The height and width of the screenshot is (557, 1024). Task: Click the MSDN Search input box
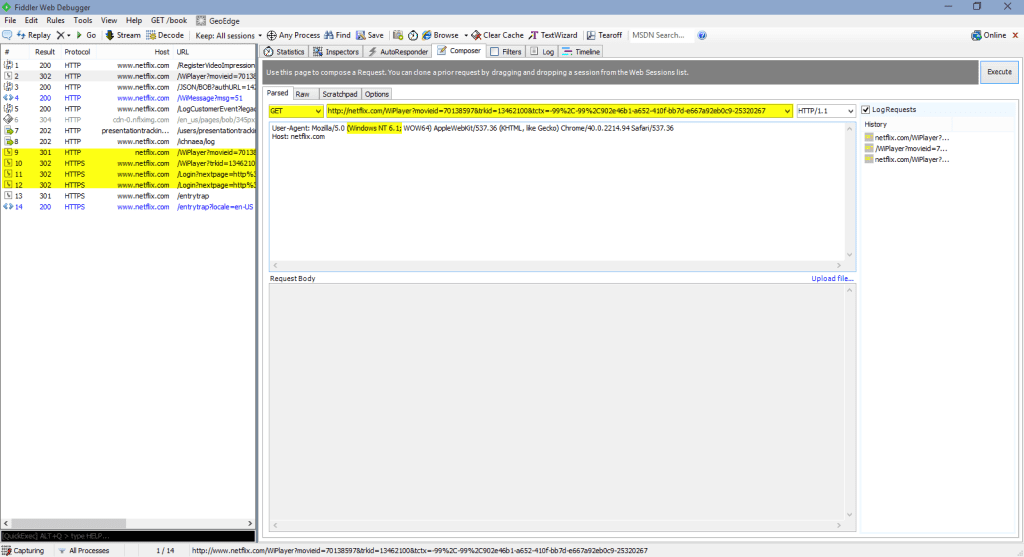[661, 35]
